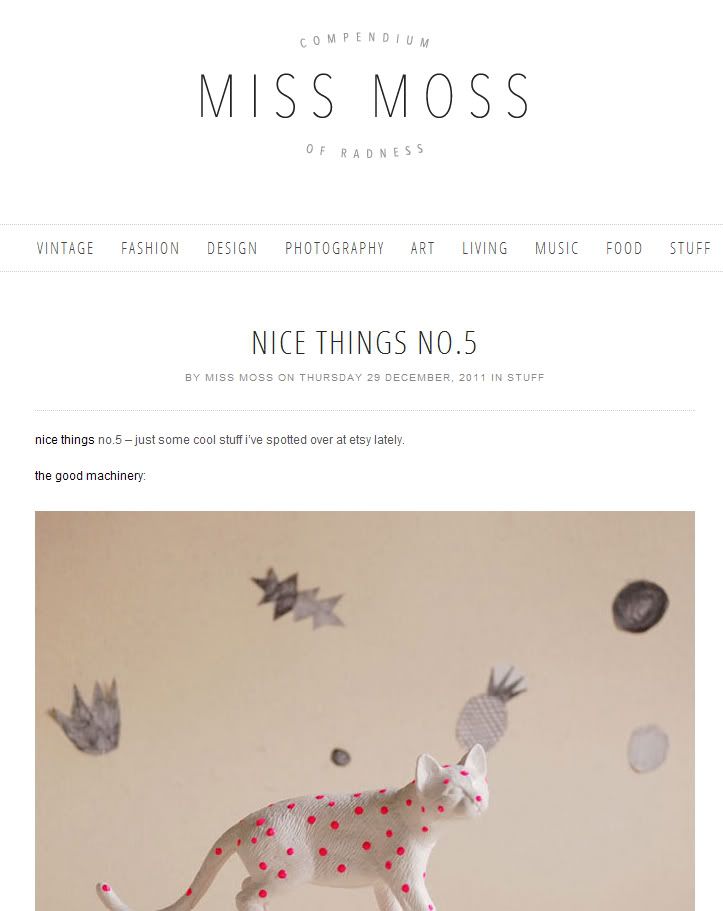723x911 pixels.
Task: Go to the Photography section
Action: (335, 248)
